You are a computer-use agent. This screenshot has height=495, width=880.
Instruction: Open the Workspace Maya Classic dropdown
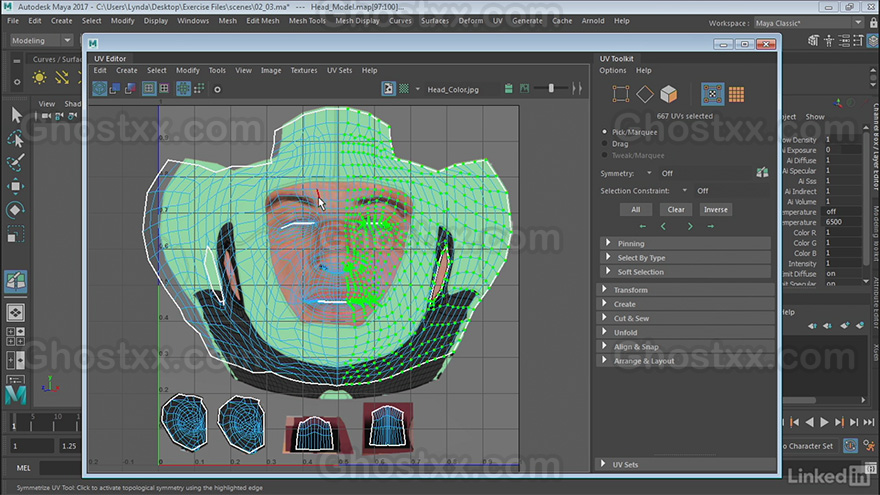coord(858,23)
